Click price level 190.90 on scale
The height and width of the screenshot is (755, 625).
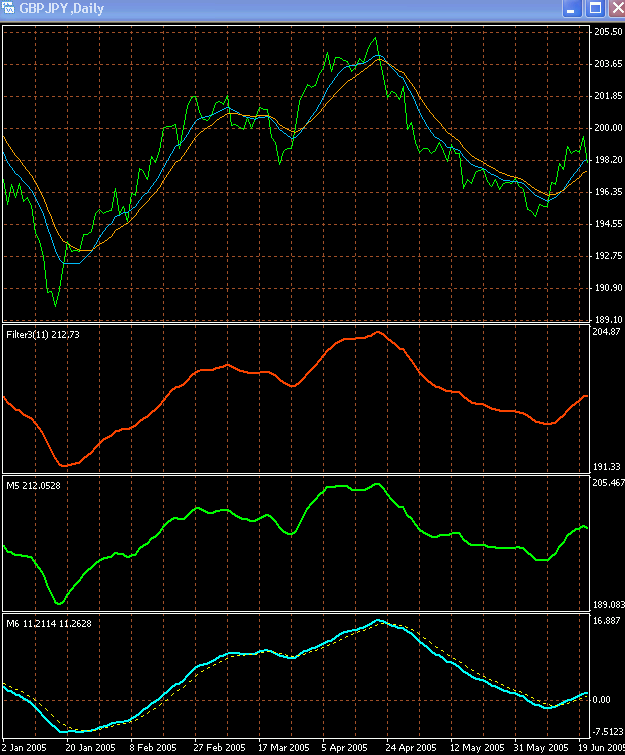[x=608, y=287]
